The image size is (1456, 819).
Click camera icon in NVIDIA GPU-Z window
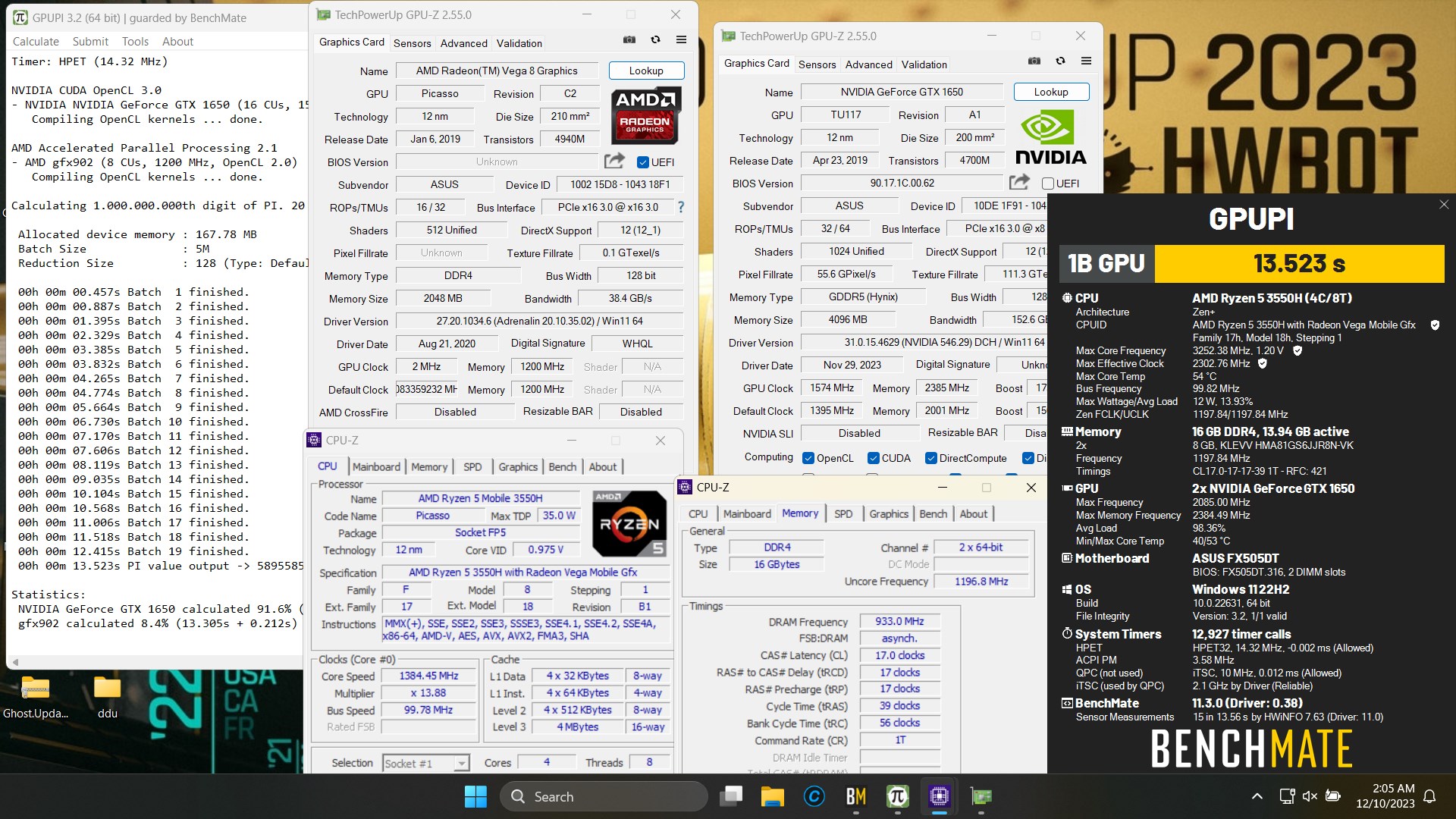click(x=1034, y=61)
